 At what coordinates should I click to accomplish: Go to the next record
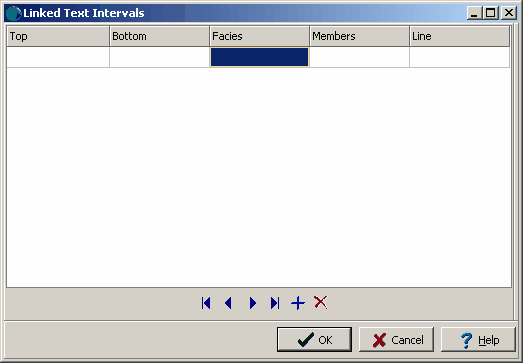pos(252,303)
